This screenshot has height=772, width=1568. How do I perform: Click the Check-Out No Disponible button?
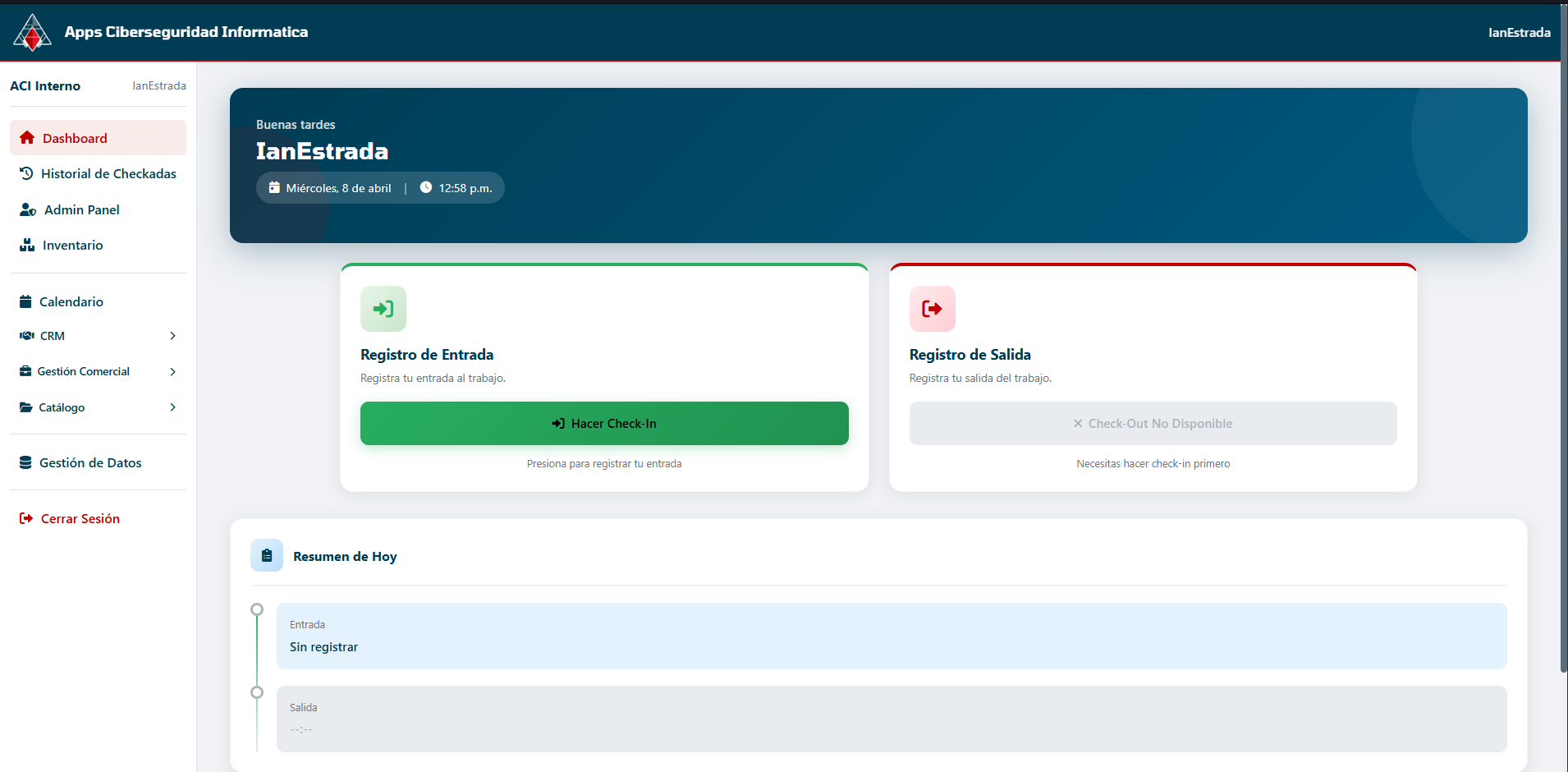1153,423
